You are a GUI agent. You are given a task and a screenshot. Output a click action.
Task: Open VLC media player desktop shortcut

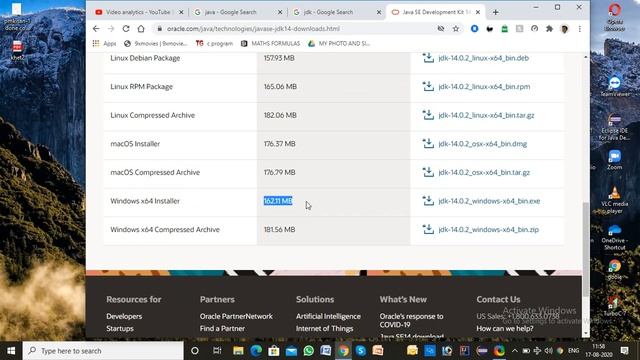click(x=615, y=200)
